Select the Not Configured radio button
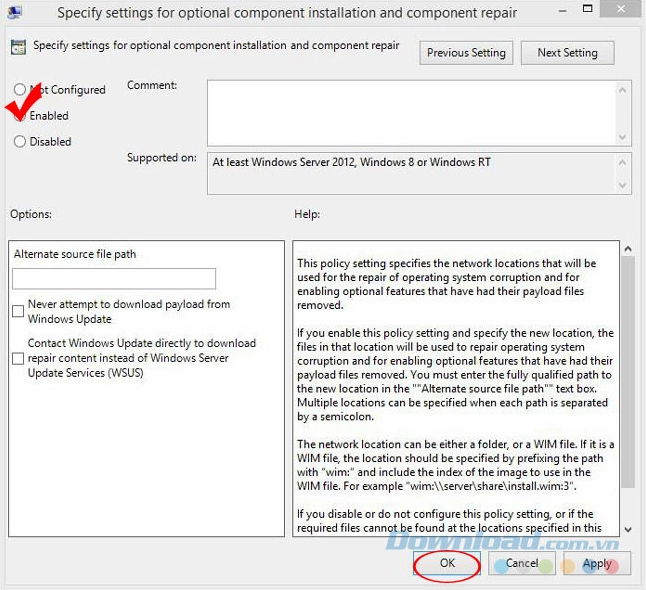The image size is (646, 590). coord(20,89)
